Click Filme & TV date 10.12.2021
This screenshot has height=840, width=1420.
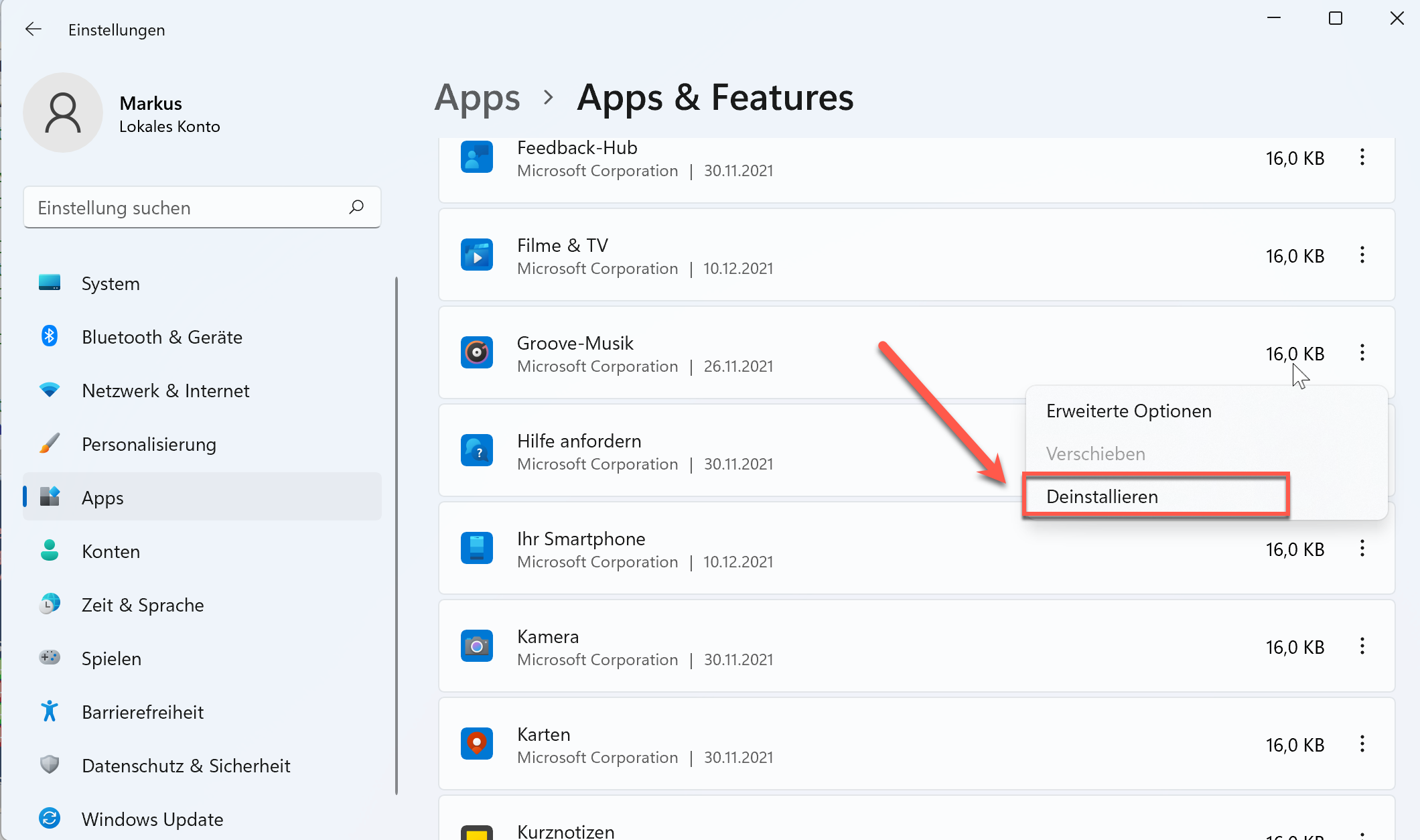point(738,269)
